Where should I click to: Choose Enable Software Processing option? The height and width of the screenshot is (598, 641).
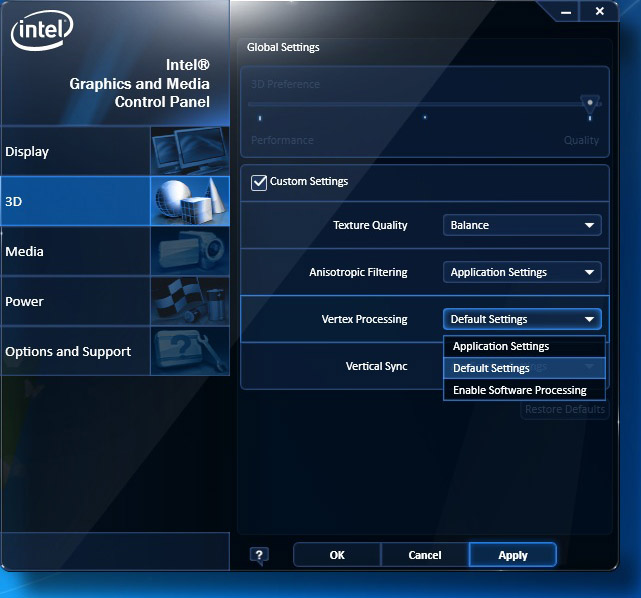(x=524, y=390)
